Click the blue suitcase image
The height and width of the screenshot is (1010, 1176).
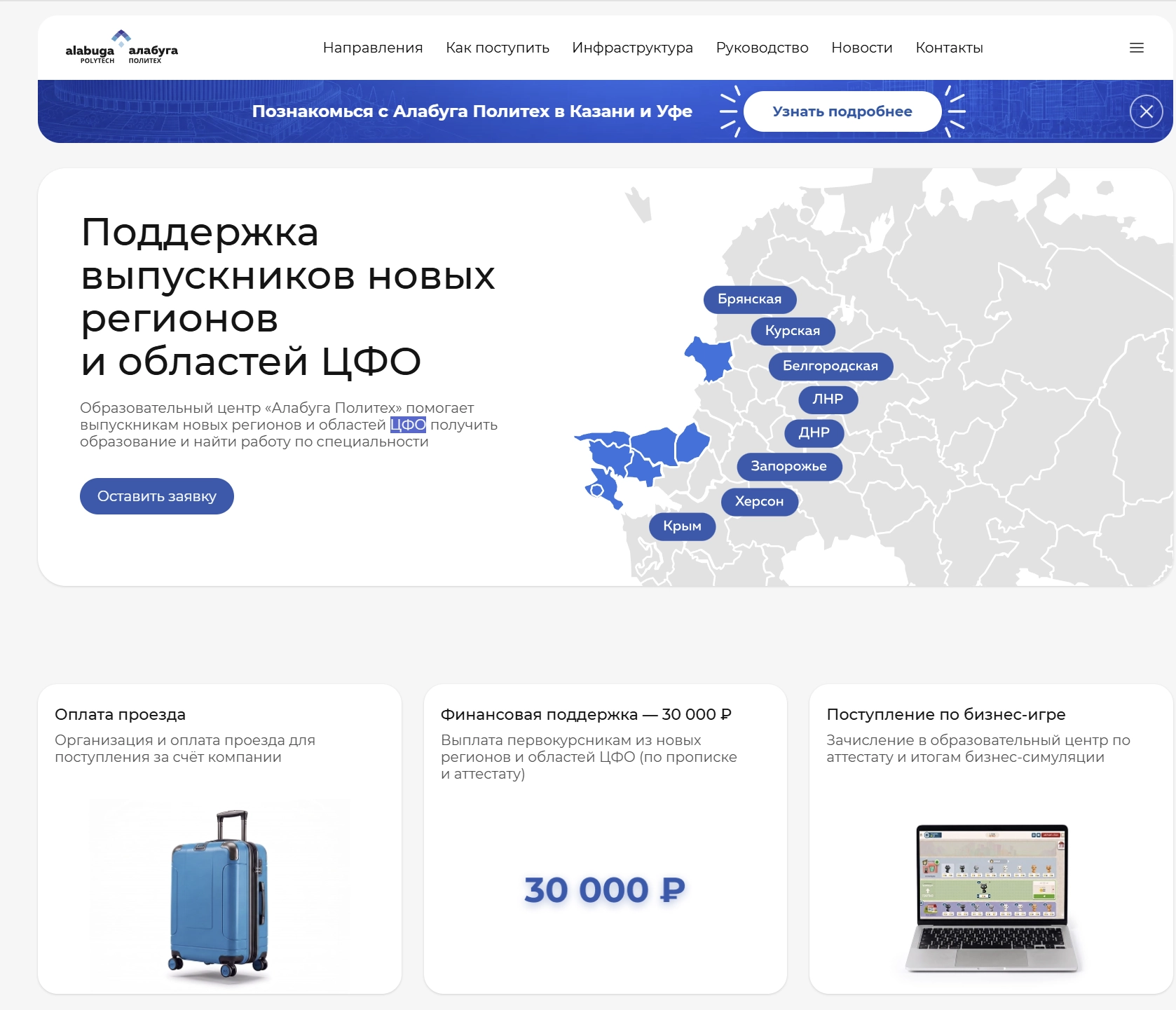pyautogui.click(x=219, y=896)
